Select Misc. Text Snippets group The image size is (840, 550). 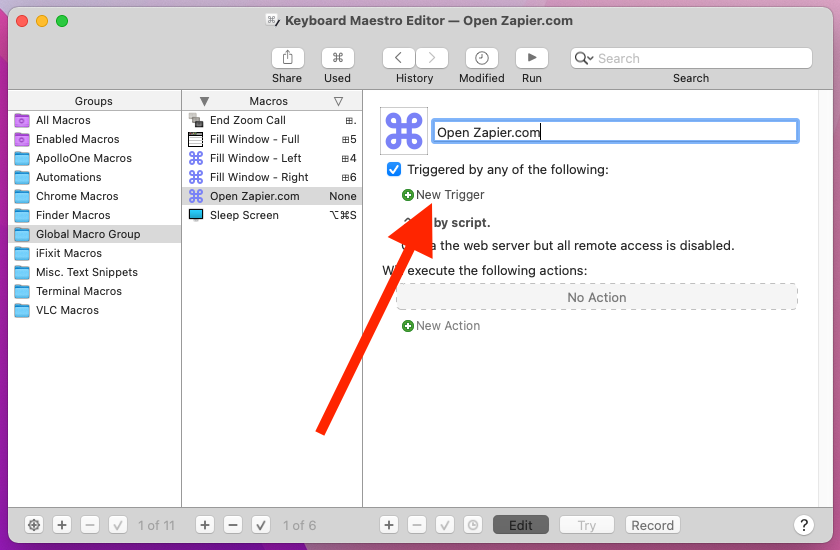tap(95, 272)
